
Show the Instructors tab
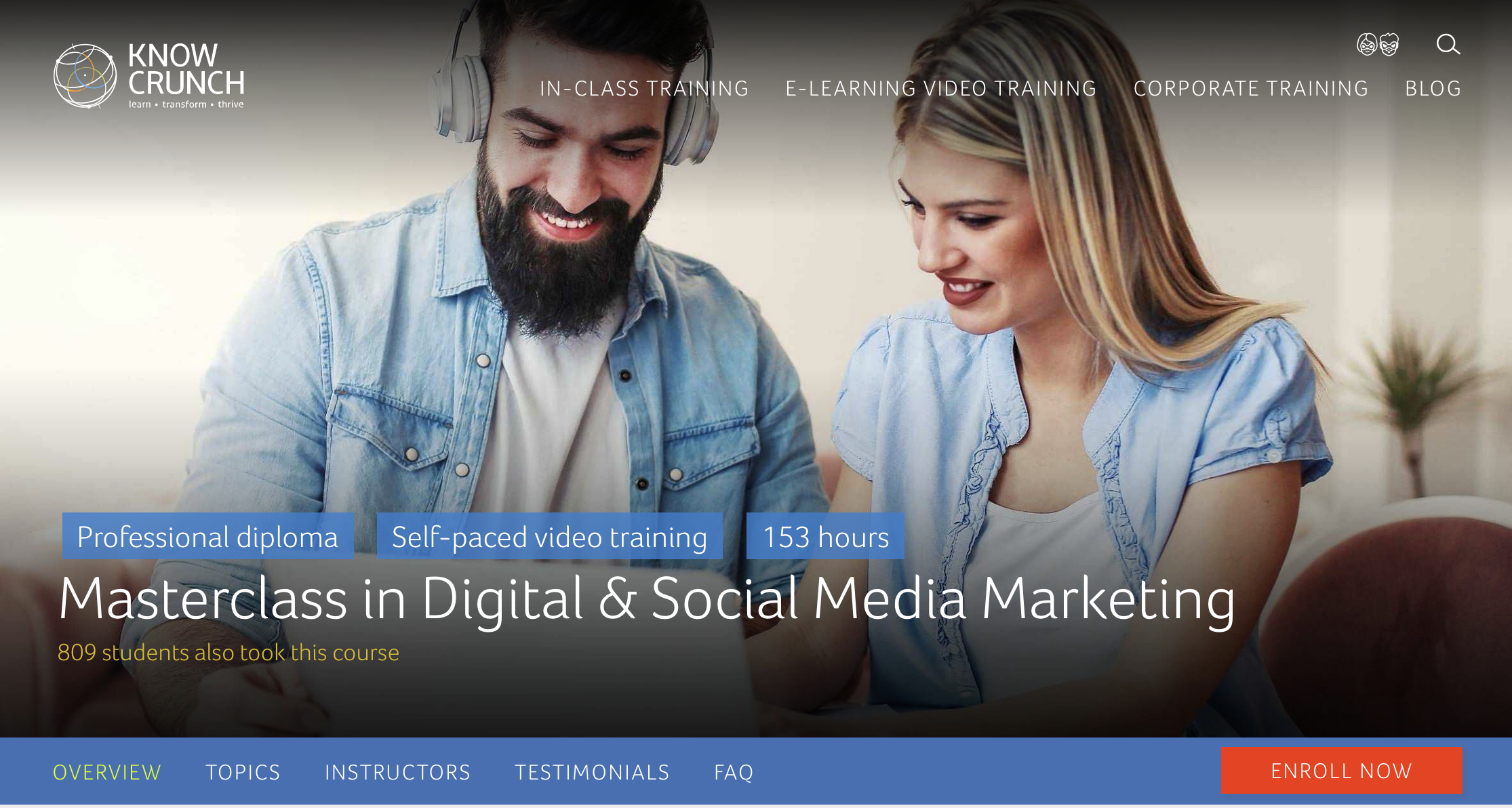397,772
